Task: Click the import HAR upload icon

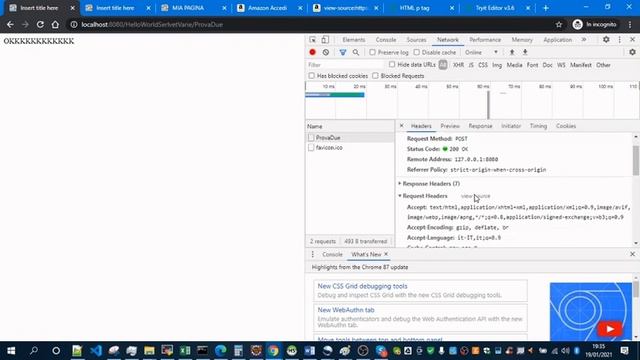Action: pos(512,52)
